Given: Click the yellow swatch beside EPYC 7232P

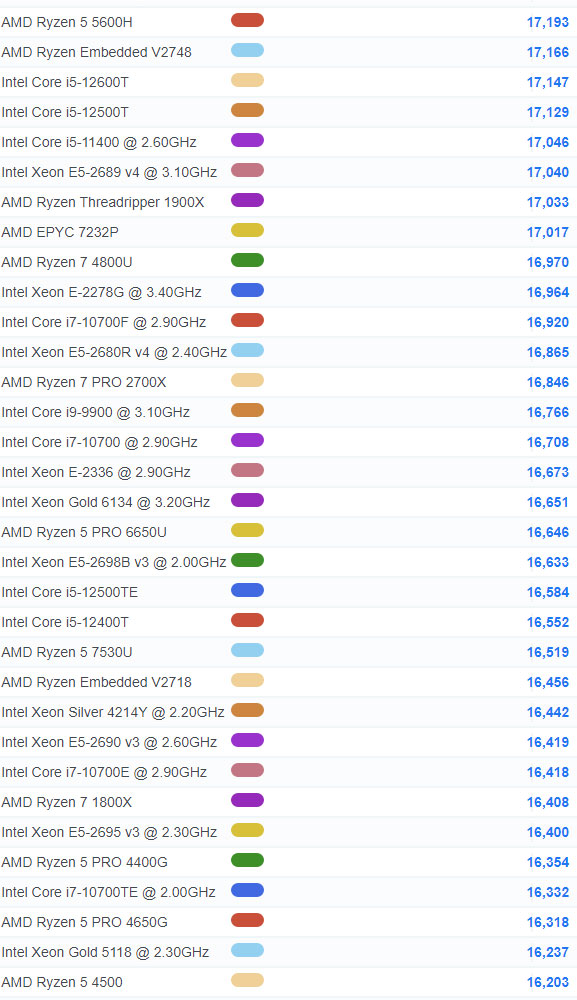Looking at the screenshot, I should 247,230.
